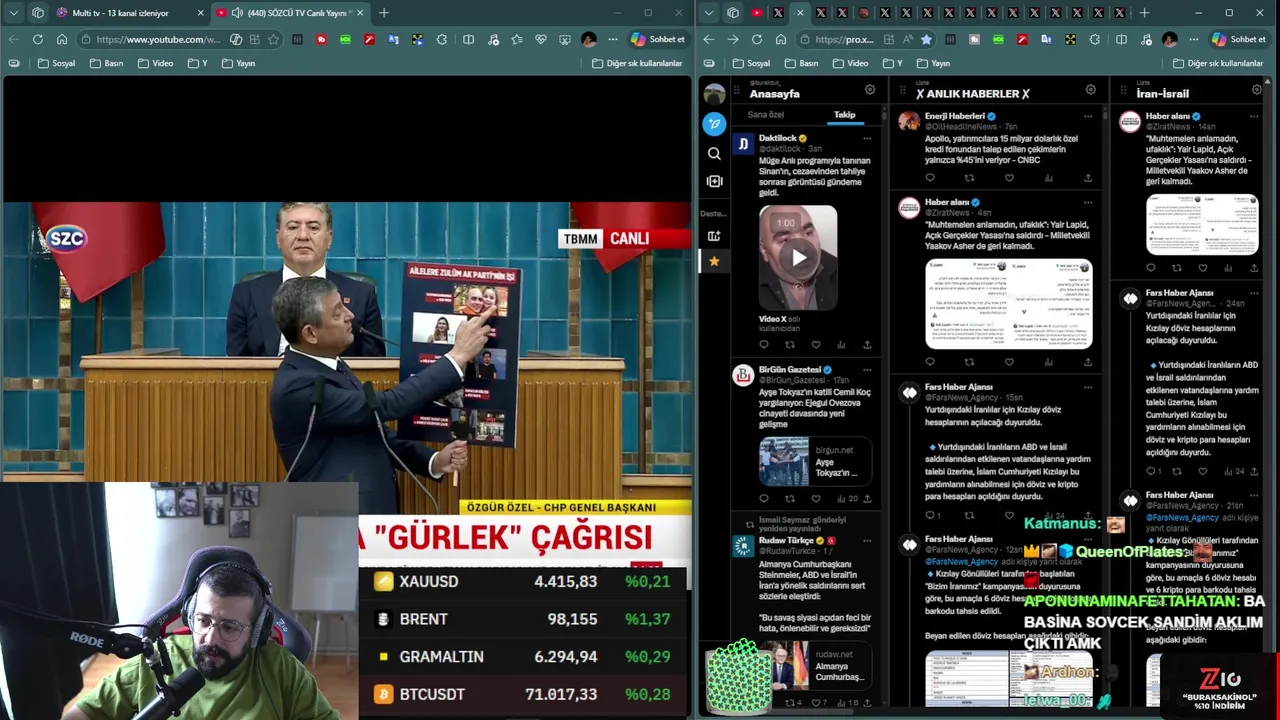Open tab search dropdown in right browser
The width and height of the screenshot is (1280, 720).
click(x=709, y=13)
